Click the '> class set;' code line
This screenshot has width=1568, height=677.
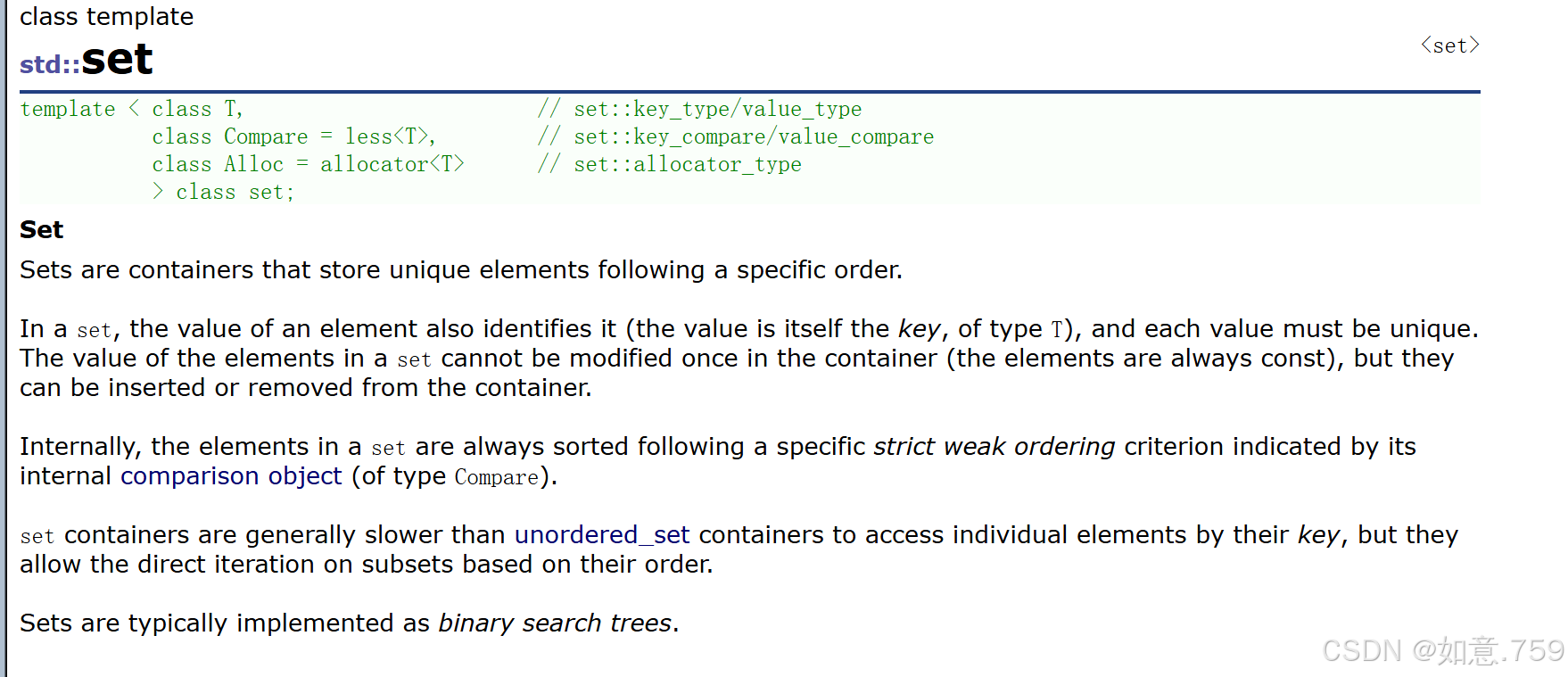(223, 192)
